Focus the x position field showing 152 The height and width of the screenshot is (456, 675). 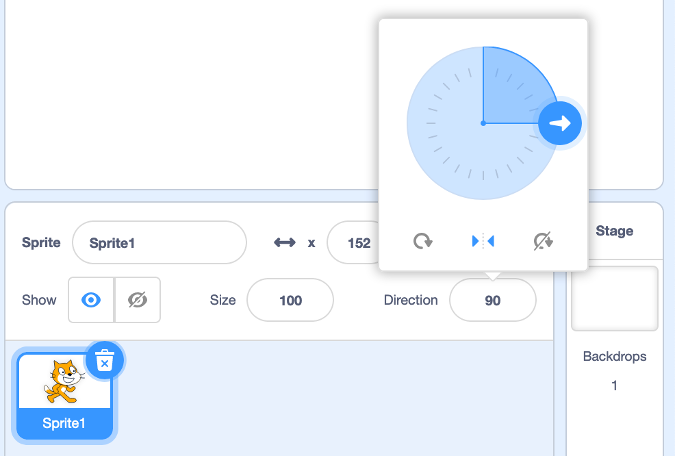pyautogui.click(x=354, y=243)
